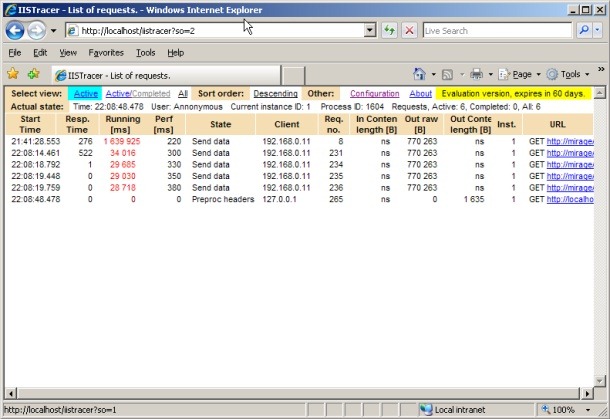610x419 pixels.
Task: Click the Live Search input box
Action: (x=497, y=30)
